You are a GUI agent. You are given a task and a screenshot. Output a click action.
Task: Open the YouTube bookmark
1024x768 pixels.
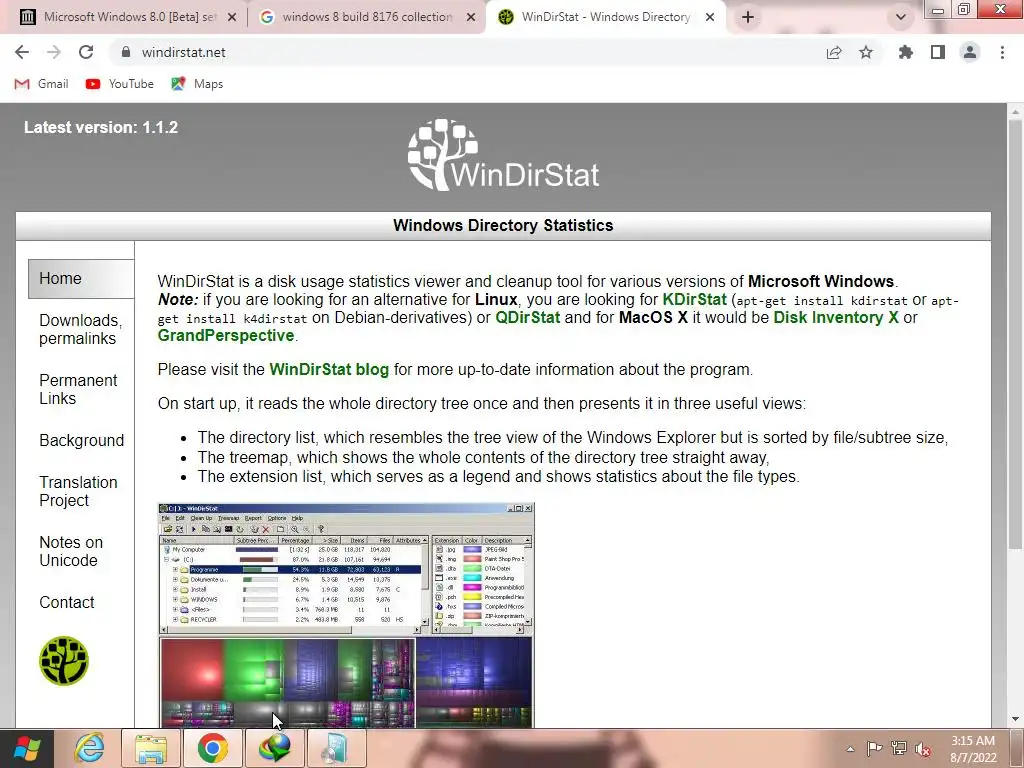120,84
